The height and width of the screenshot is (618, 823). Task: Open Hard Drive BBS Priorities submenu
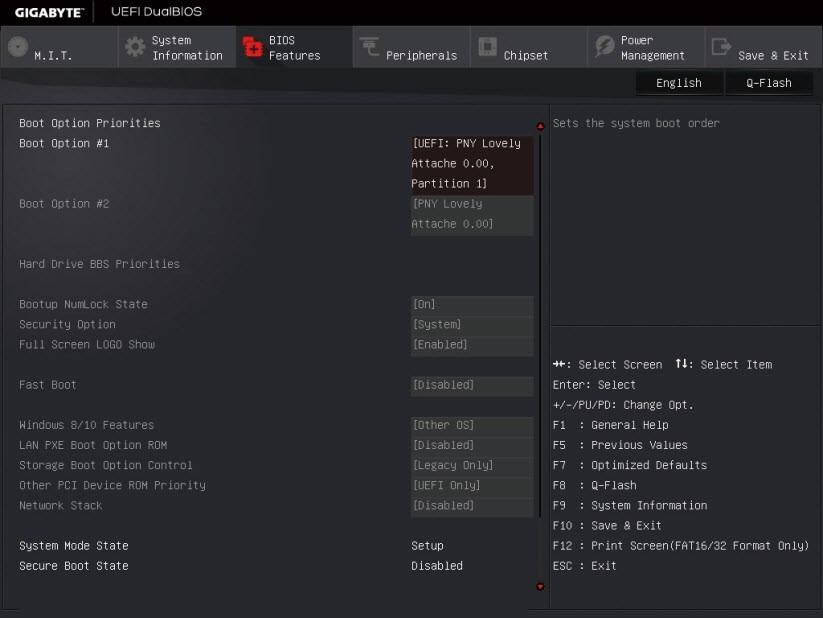[99, 264]
